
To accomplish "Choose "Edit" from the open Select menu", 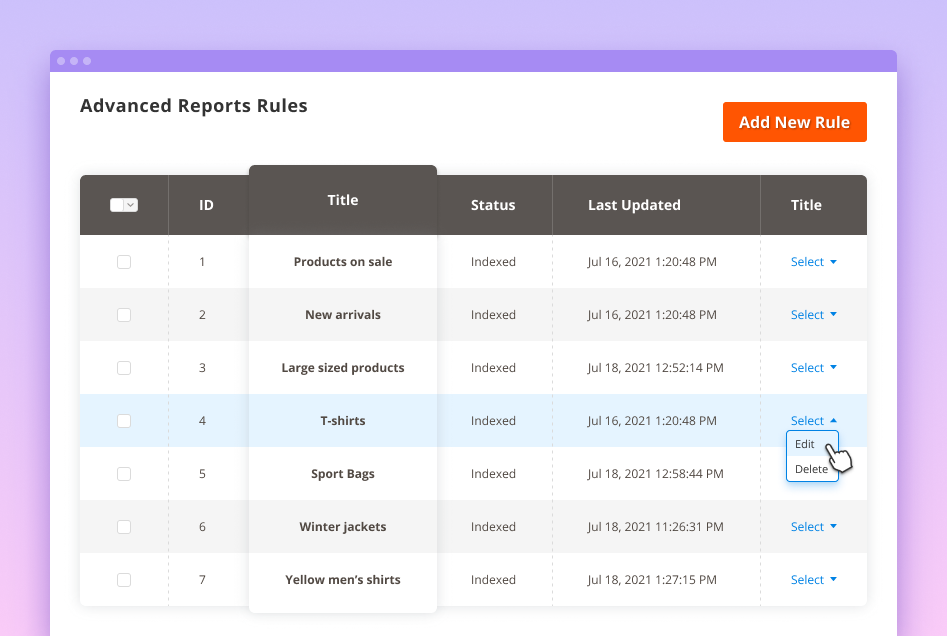I will (x=806, y=444).
